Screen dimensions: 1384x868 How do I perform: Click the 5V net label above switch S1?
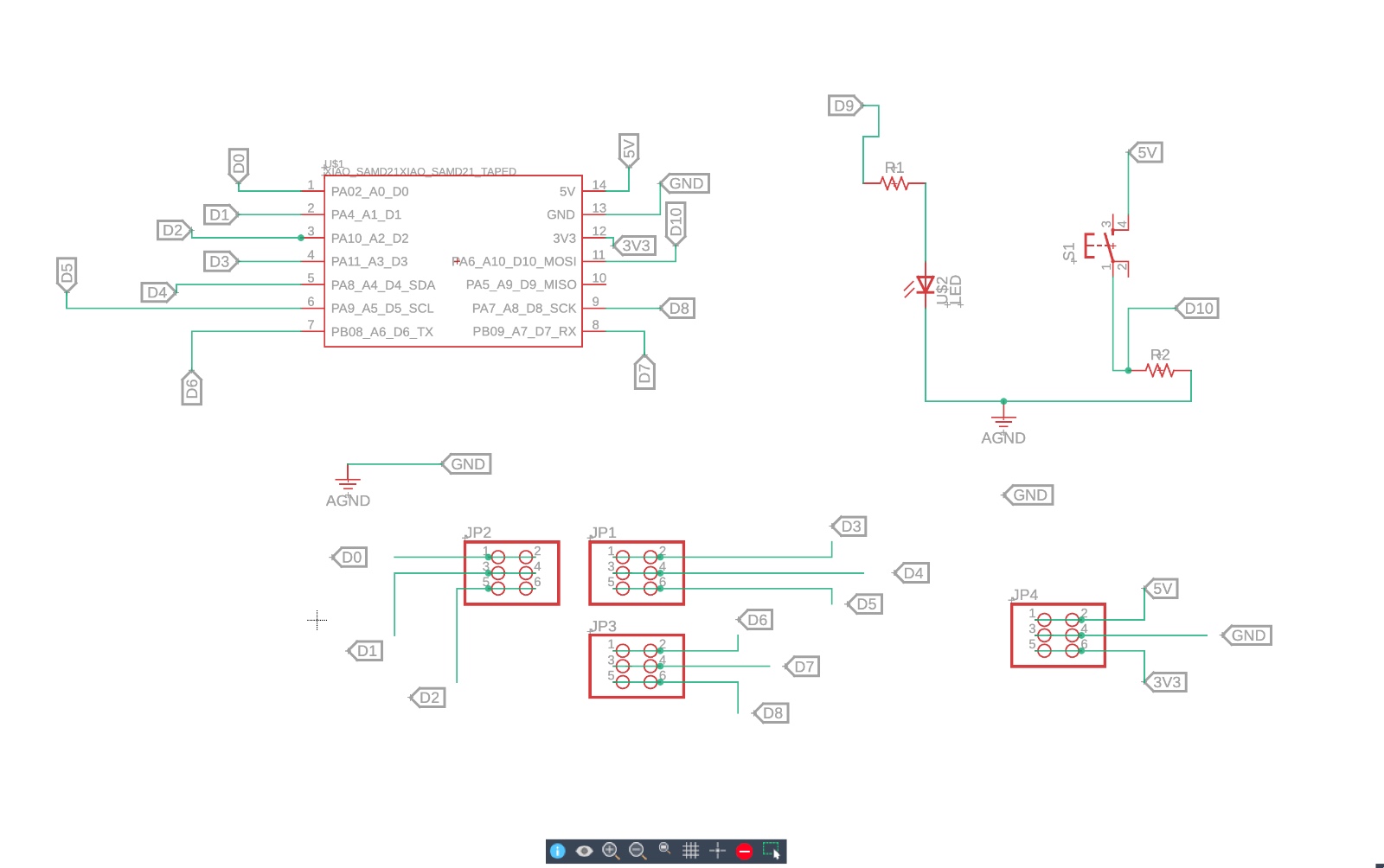(1146, 151)
